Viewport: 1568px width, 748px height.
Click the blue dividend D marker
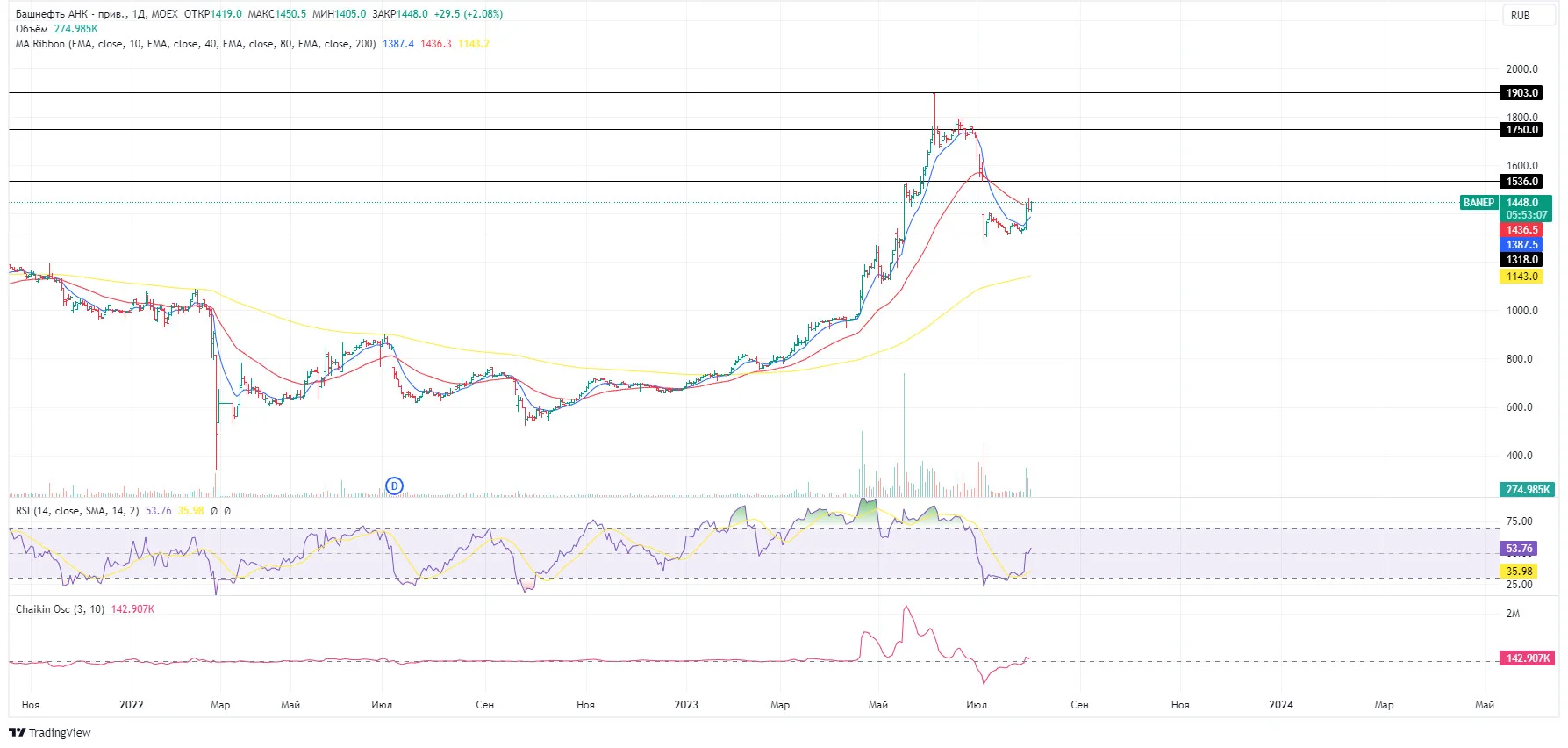tap(395, 485)
